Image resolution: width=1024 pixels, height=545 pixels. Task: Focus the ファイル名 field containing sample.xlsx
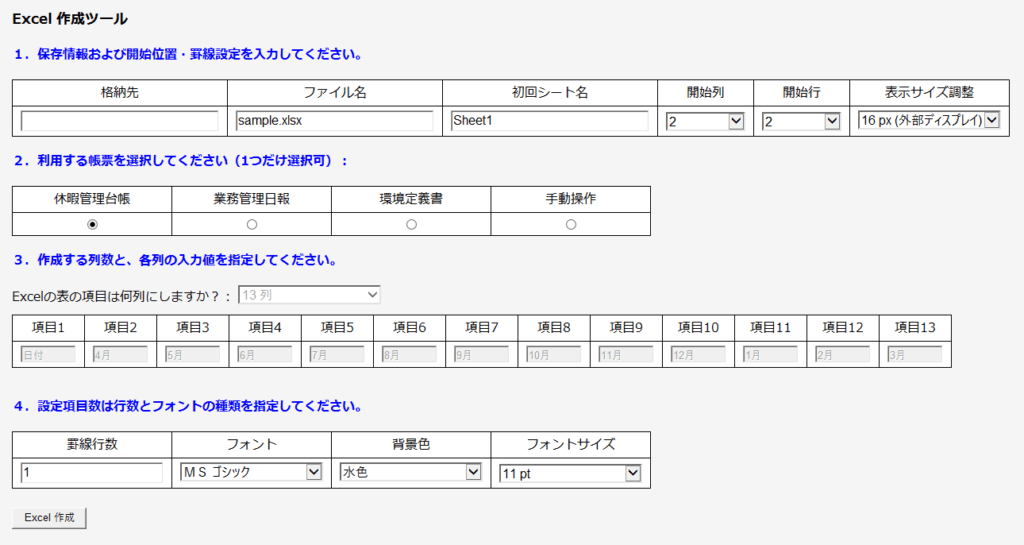(334, 121)
